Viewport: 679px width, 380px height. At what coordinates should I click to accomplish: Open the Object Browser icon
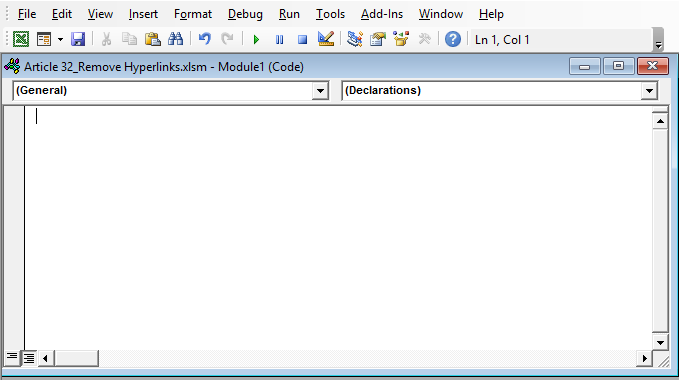point(401,39)
